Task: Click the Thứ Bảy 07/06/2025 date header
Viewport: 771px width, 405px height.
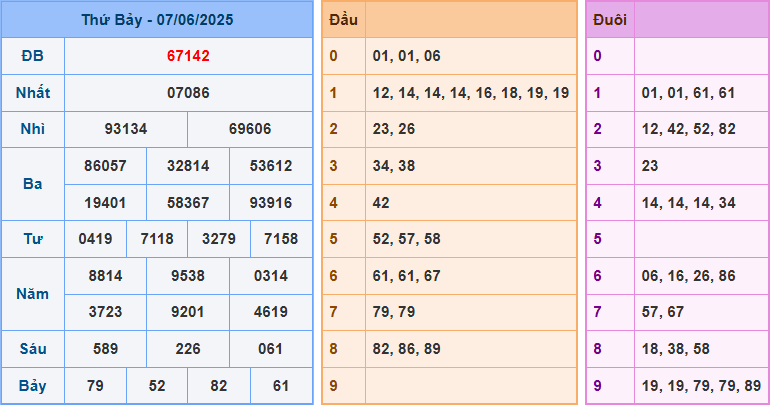Action: [x=156, y=19]
